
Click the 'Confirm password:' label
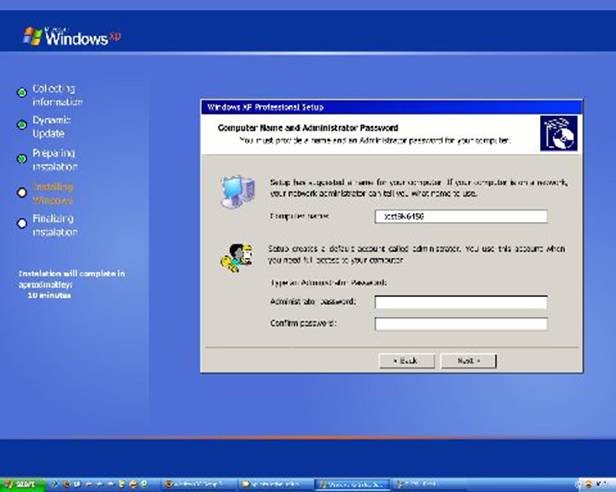point(303,323)
